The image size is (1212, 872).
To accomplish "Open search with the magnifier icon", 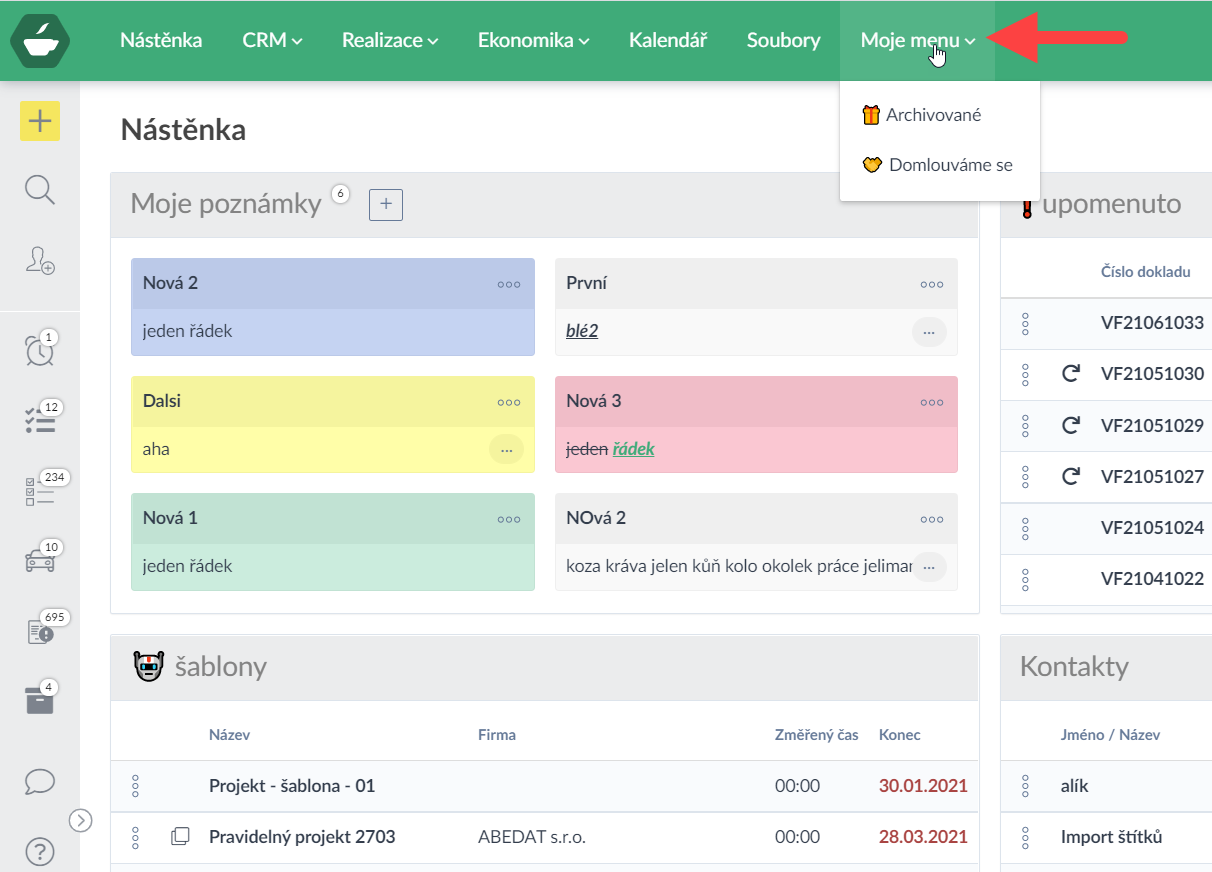I will 40,189.
